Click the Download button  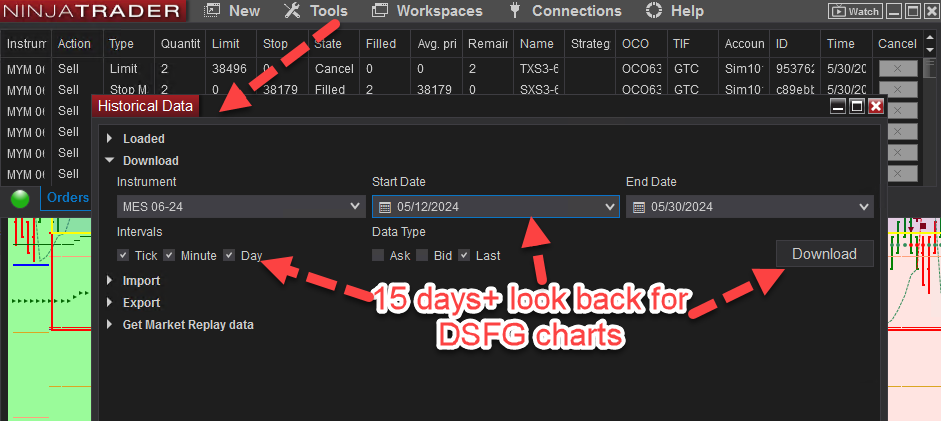825,254
